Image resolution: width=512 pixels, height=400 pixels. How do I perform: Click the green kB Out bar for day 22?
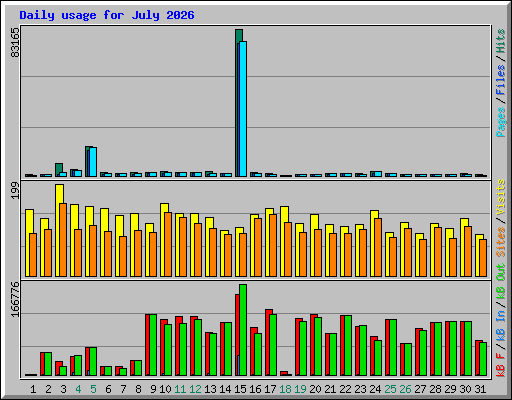pos(348,346)
